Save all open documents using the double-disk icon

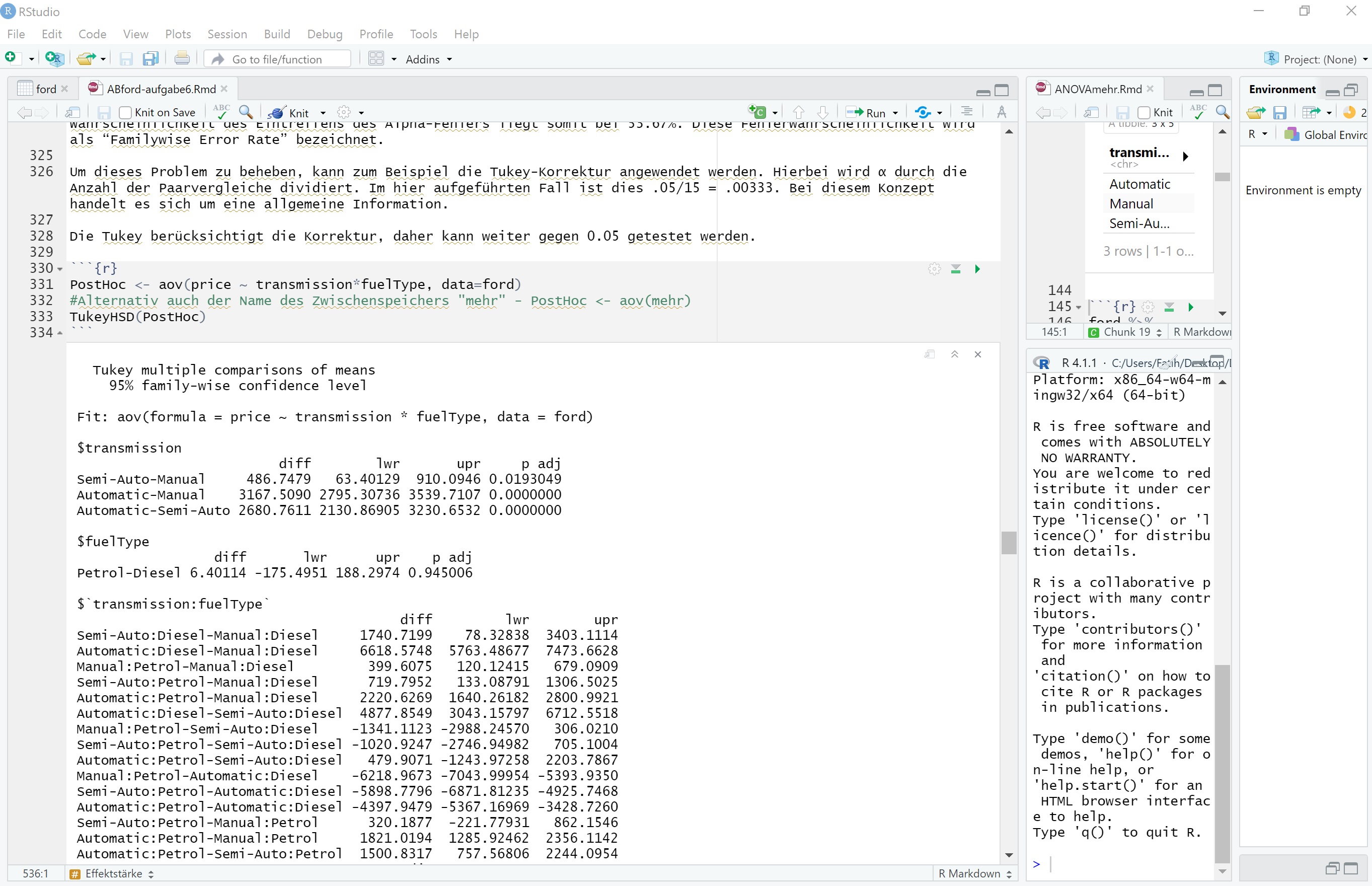pyautogui.click(x=150, y=59)
